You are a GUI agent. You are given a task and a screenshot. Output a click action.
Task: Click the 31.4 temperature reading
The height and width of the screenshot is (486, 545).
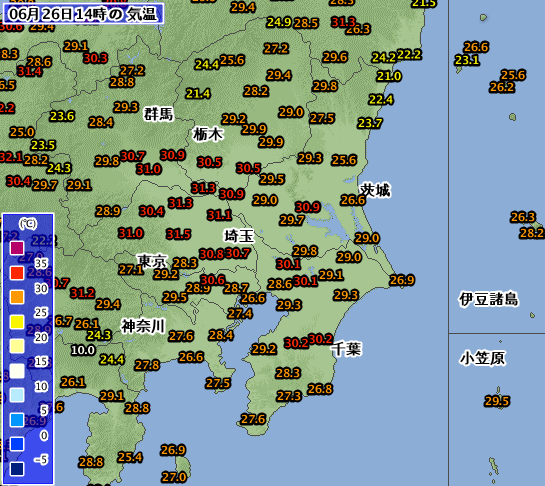tap(30, 71)
